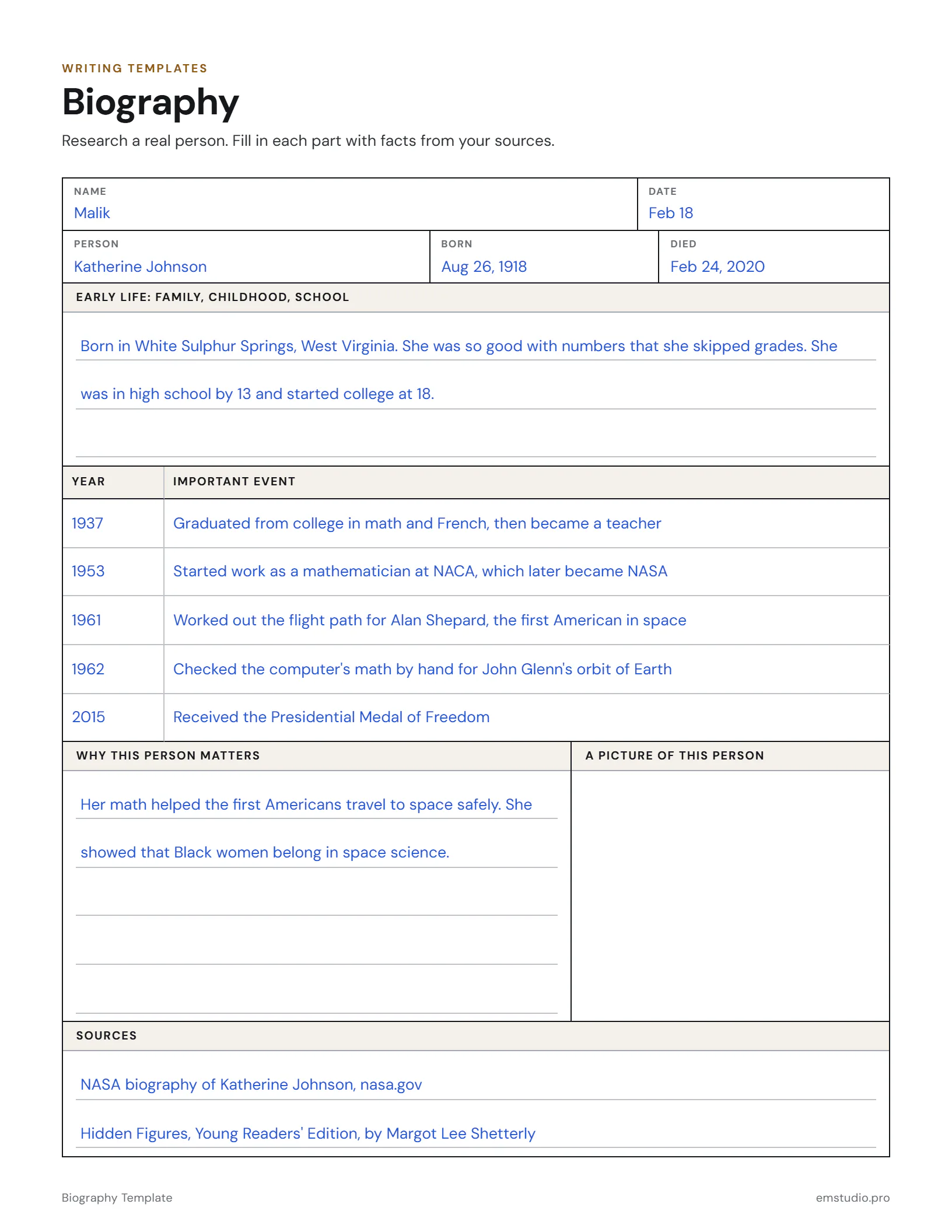952x1232 pixels.
Task: Click the A PICTURE OF THIS PERSON header
Action: coord(730,756)
